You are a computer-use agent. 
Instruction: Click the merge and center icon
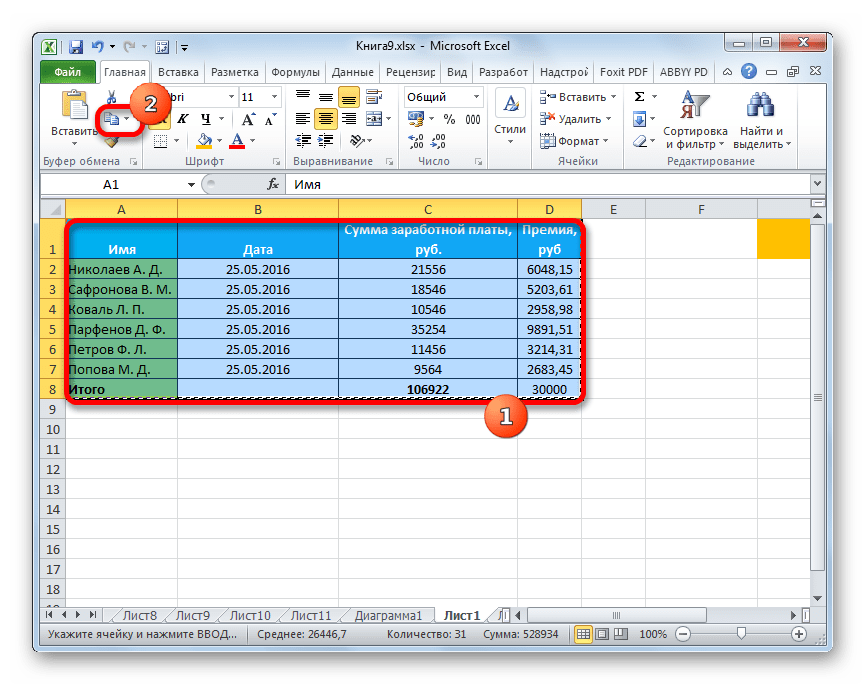click(x=374, y=119)
